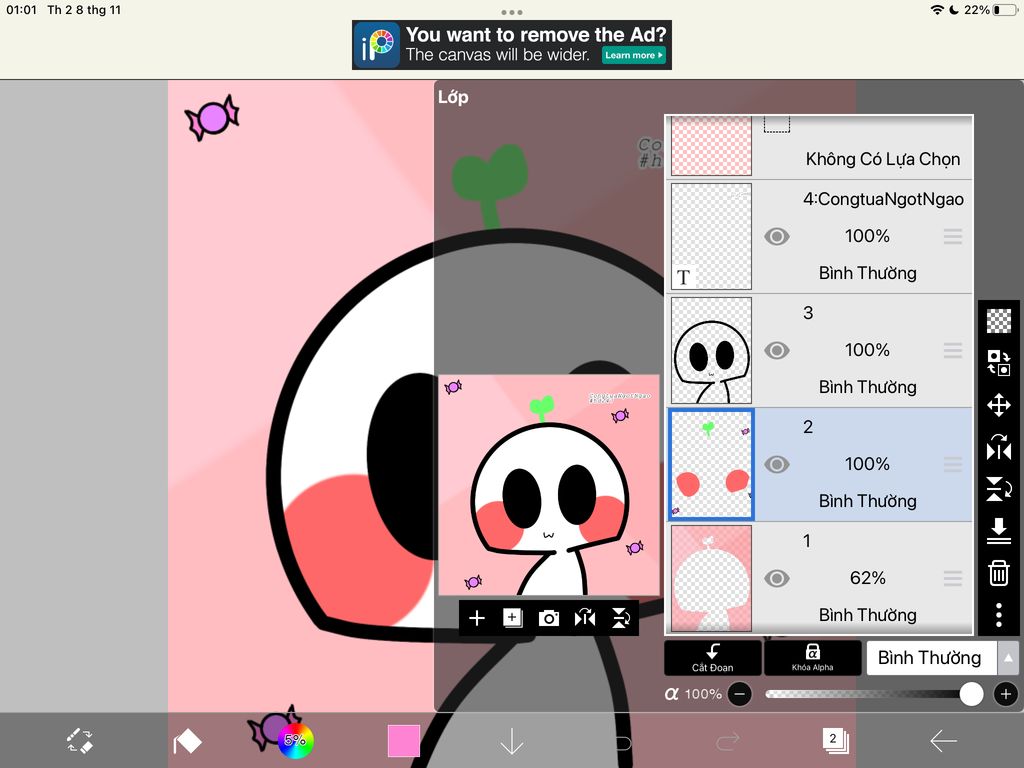Viewport: 1024px width, 768px height.
Task: Open the three-dot more options menu
Action: point(999,615)
